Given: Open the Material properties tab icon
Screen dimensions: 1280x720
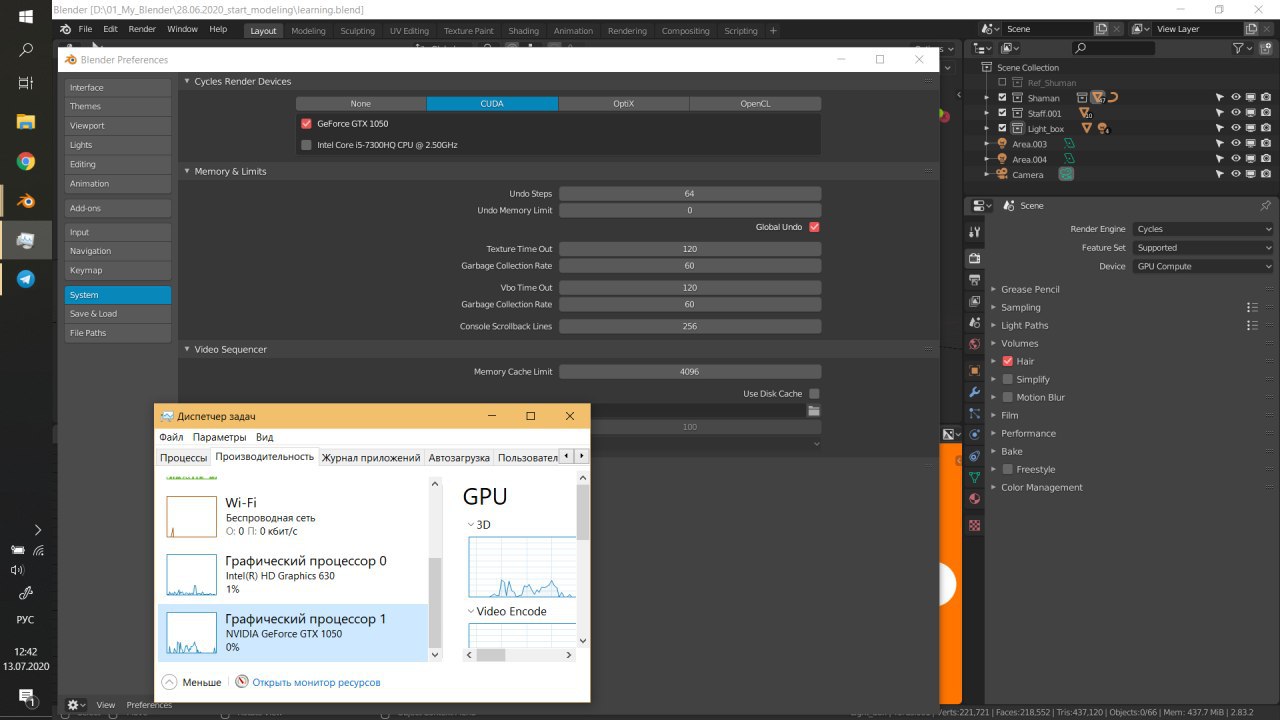Looking at the screenshot, I should (x=975, y=499).
